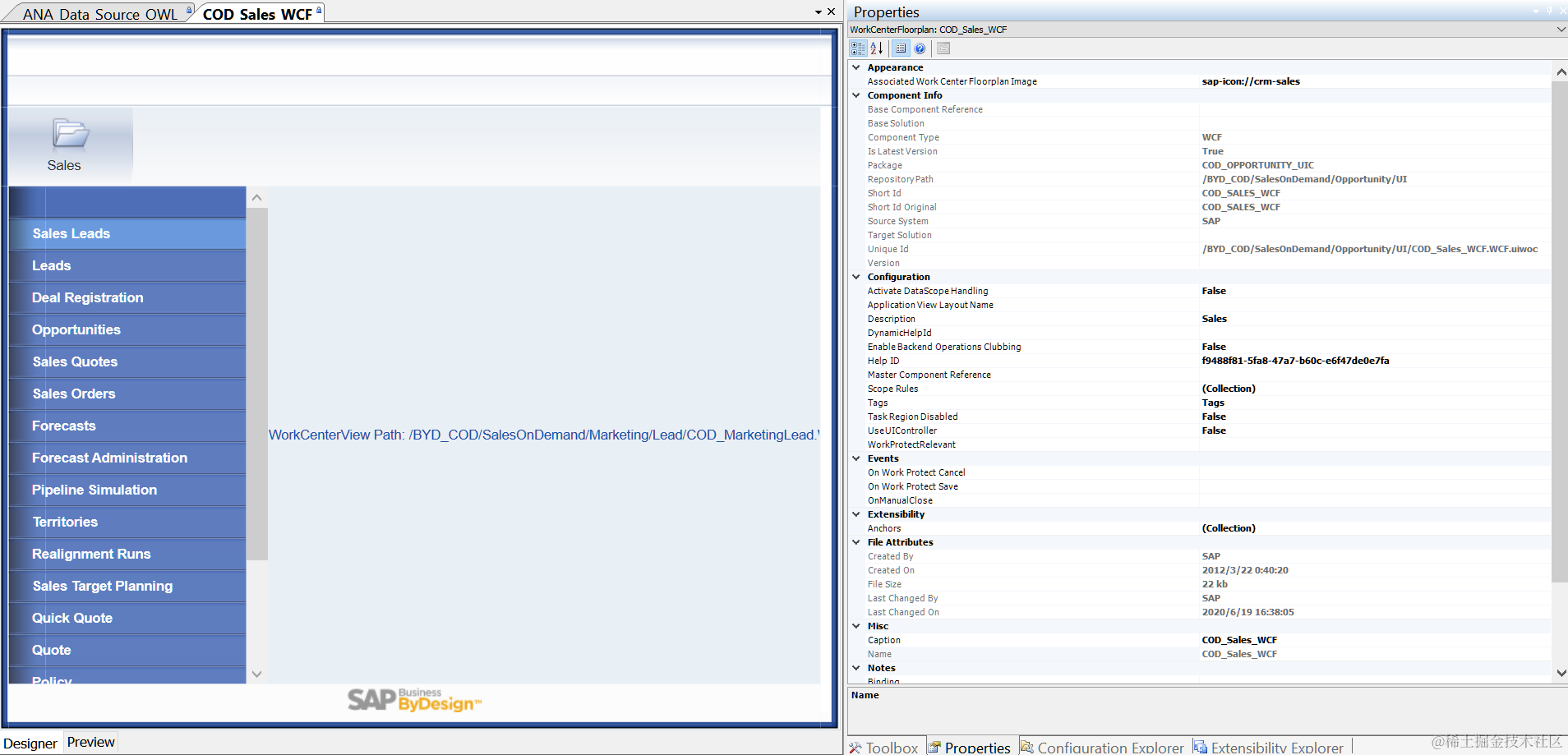Viewport: 1568px width, 755px height.
Task: Switch to the Designer view
Action: (x=30, y=743)
